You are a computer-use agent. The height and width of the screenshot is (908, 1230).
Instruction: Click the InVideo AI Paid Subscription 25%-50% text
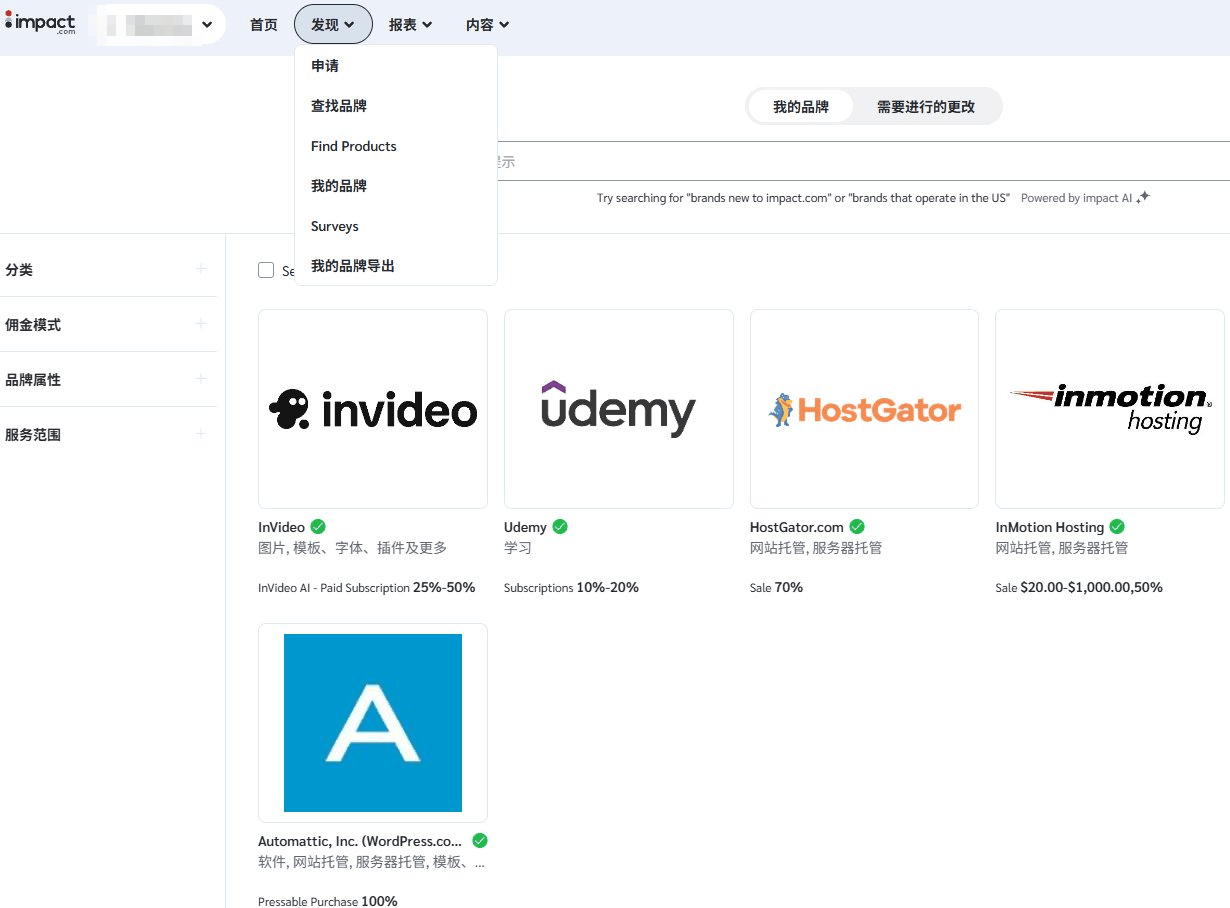tap(366, 588)
